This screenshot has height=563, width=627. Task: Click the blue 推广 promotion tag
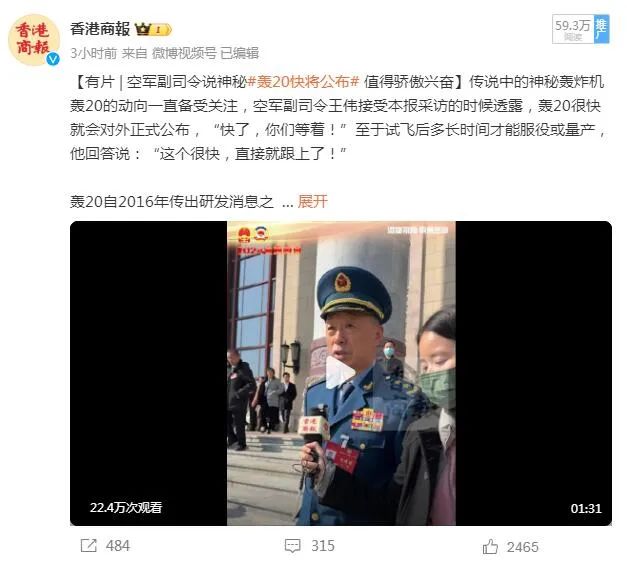coord(601,29)
